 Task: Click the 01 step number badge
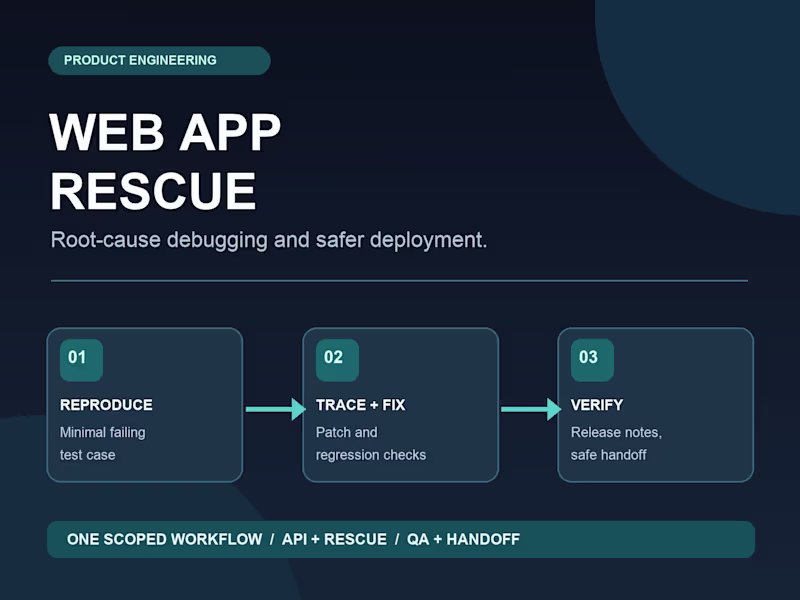tap(82, 360)
